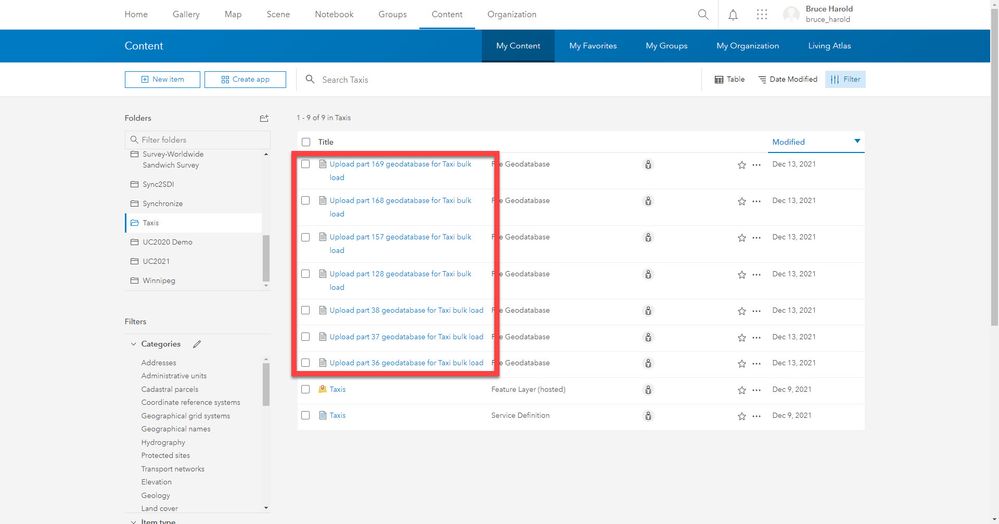Click sharing lock icon for Taxis Service Definition

648,416
